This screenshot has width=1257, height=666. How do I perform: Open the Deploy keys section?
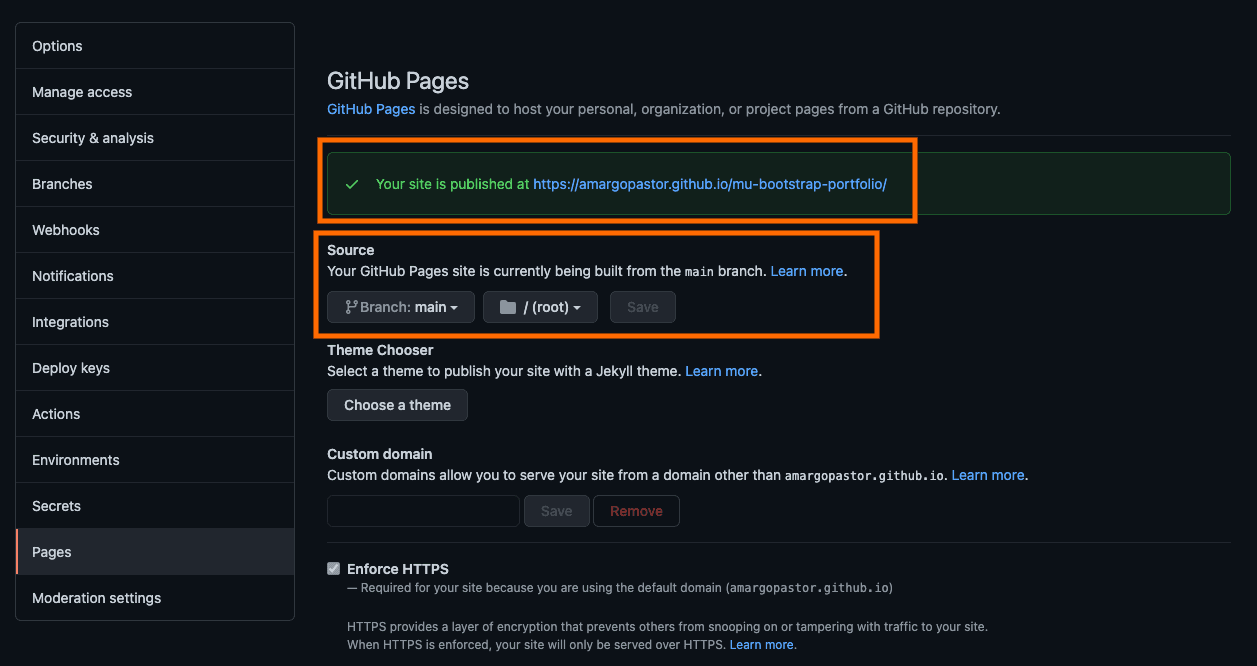pos(156,368)
